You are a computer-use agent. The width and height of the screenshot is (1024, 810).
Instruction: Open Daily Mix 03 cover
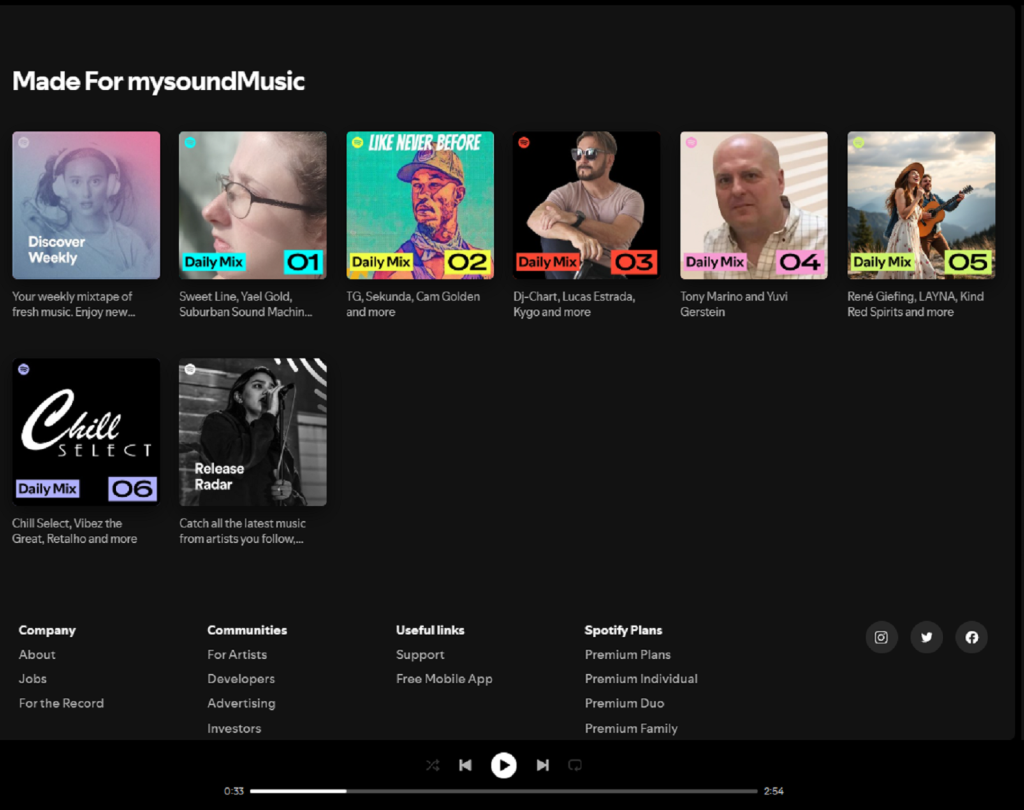click(586, 205)
